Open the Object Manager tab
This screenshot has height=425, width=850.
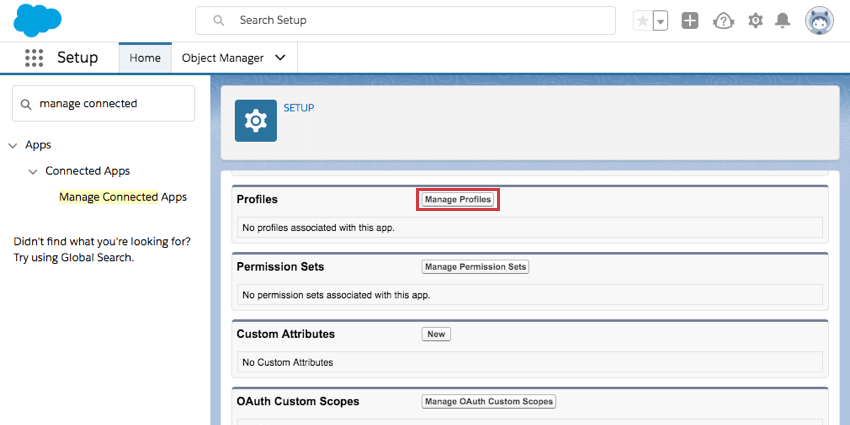point(223,58)
